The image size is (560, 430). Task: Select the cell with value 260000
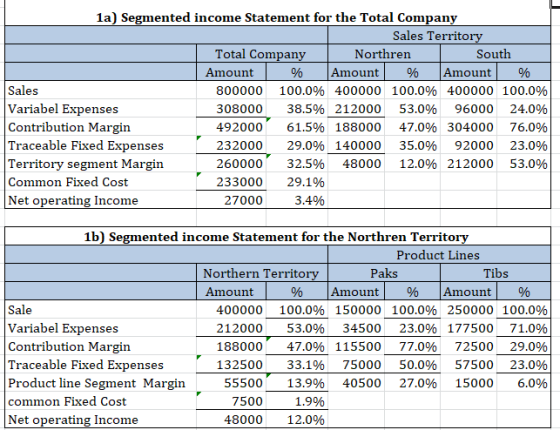[x=231, y=164]
